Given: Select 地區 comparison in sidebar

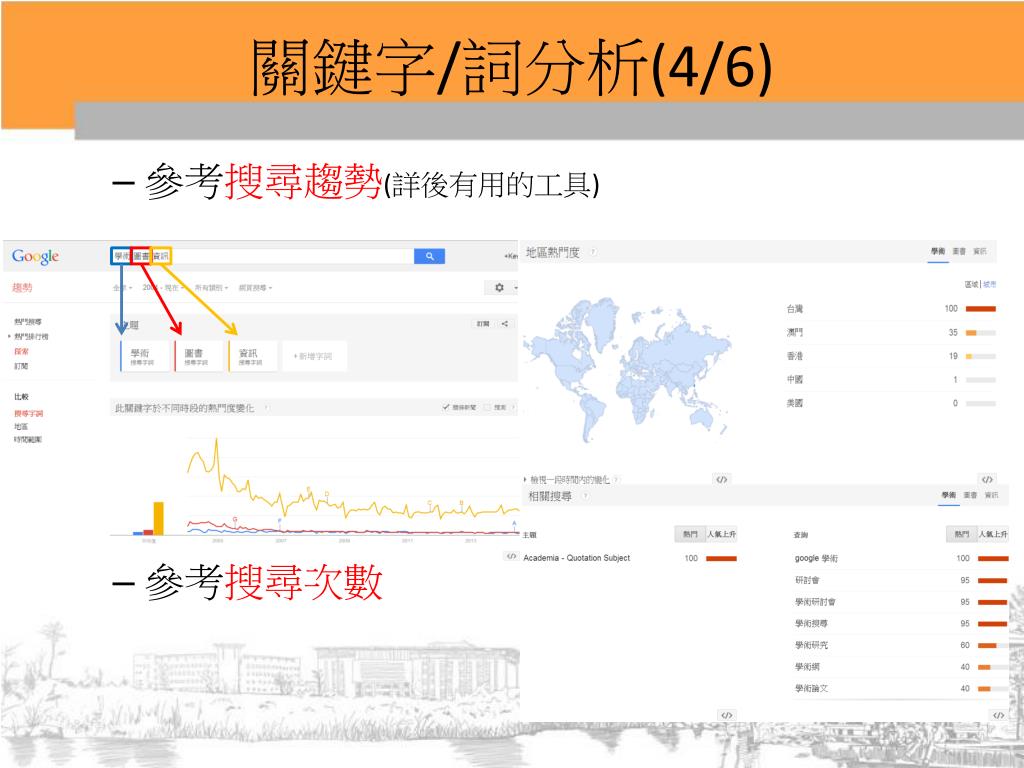Looking at the screenshot, I should 21,426.
